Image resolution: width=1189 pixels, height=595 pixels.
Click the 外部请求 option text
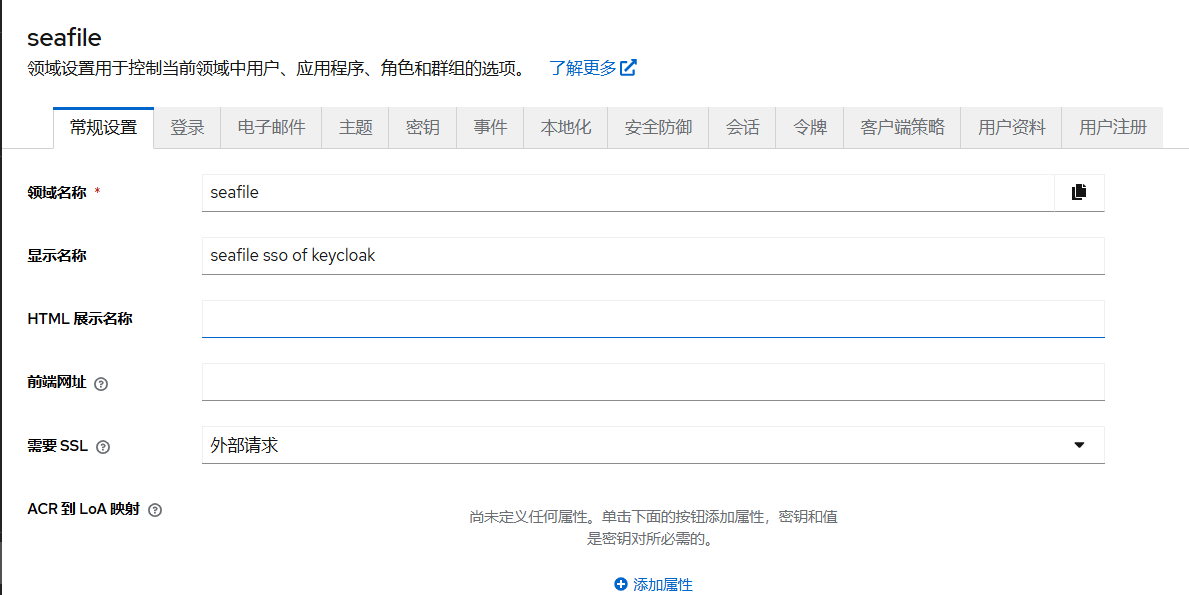[244, 445]
